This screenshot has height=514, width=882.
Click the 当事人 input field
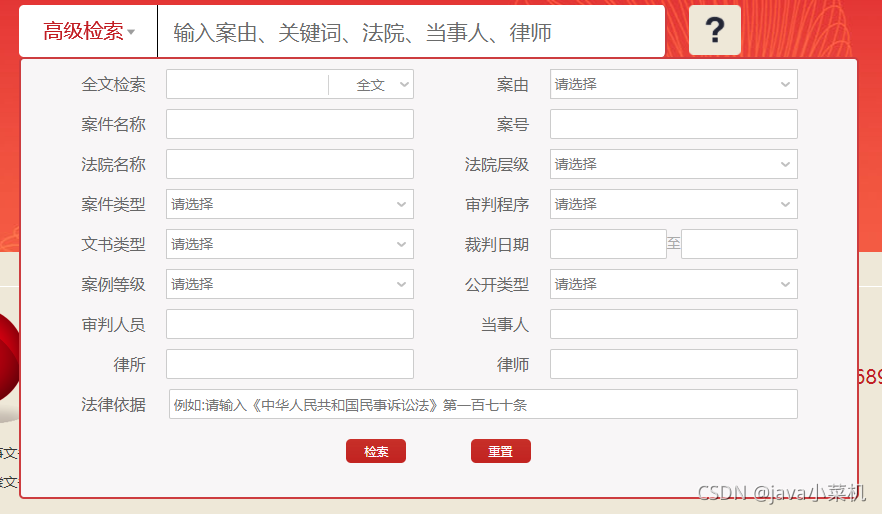click(673, 324)
